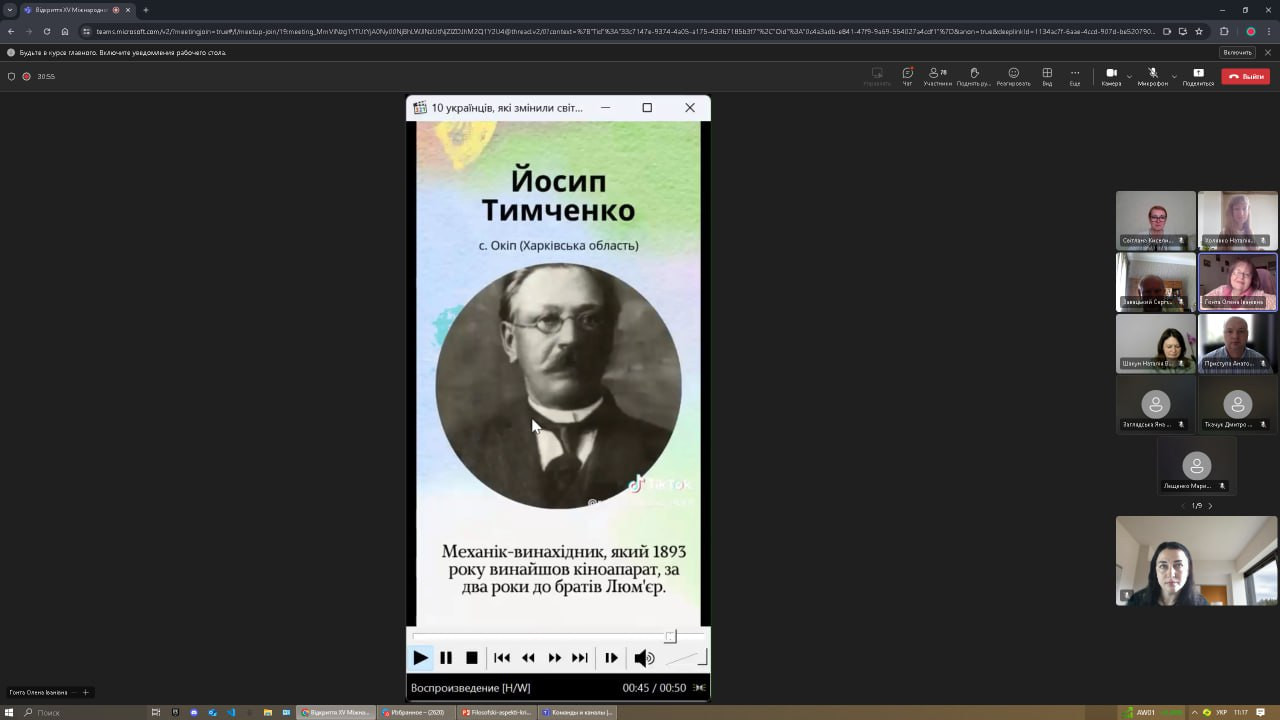The height and width of the screenshot is (720, 1280).
Task: Stop the video playback
Action: coord(472,658)
